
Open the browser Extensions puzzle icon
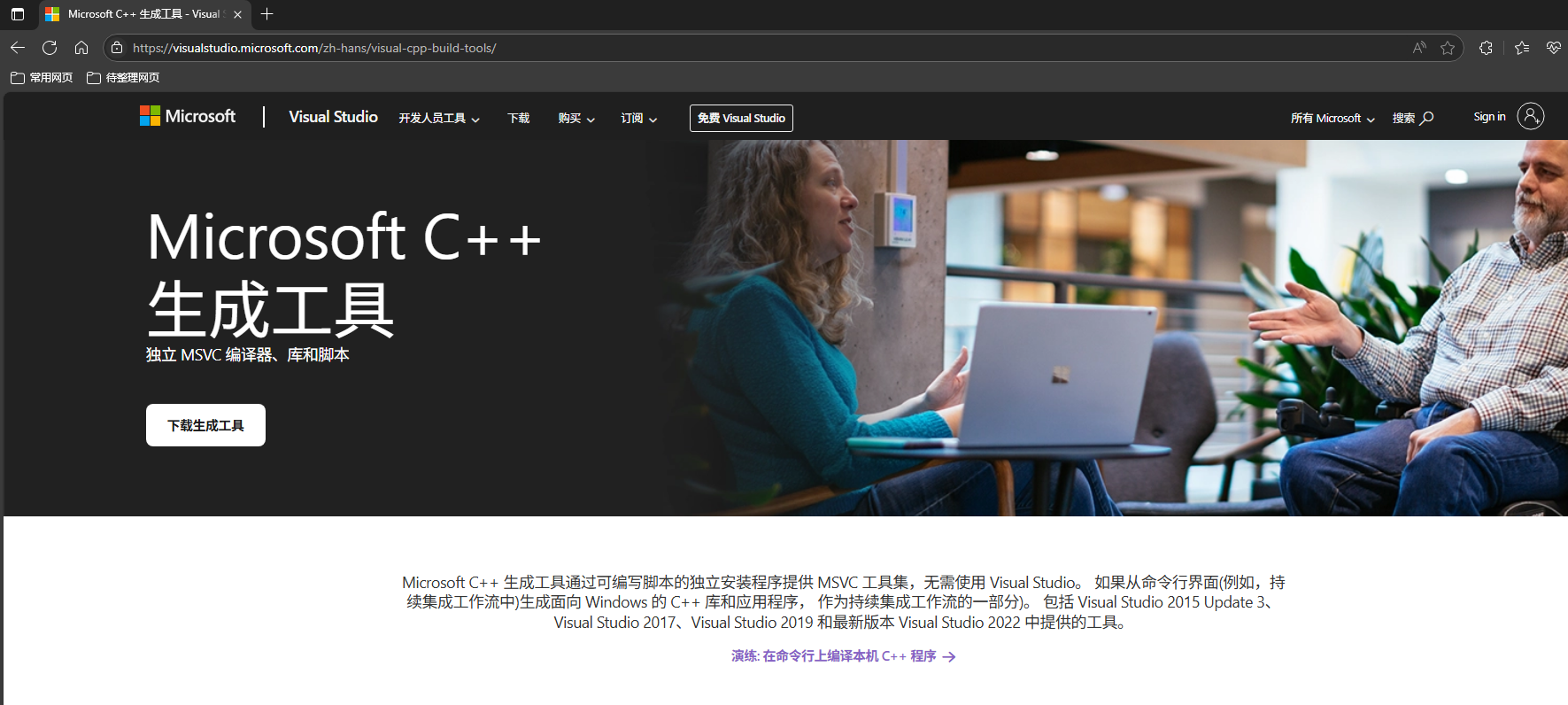pyautogui.click(x=1486, y=48)
